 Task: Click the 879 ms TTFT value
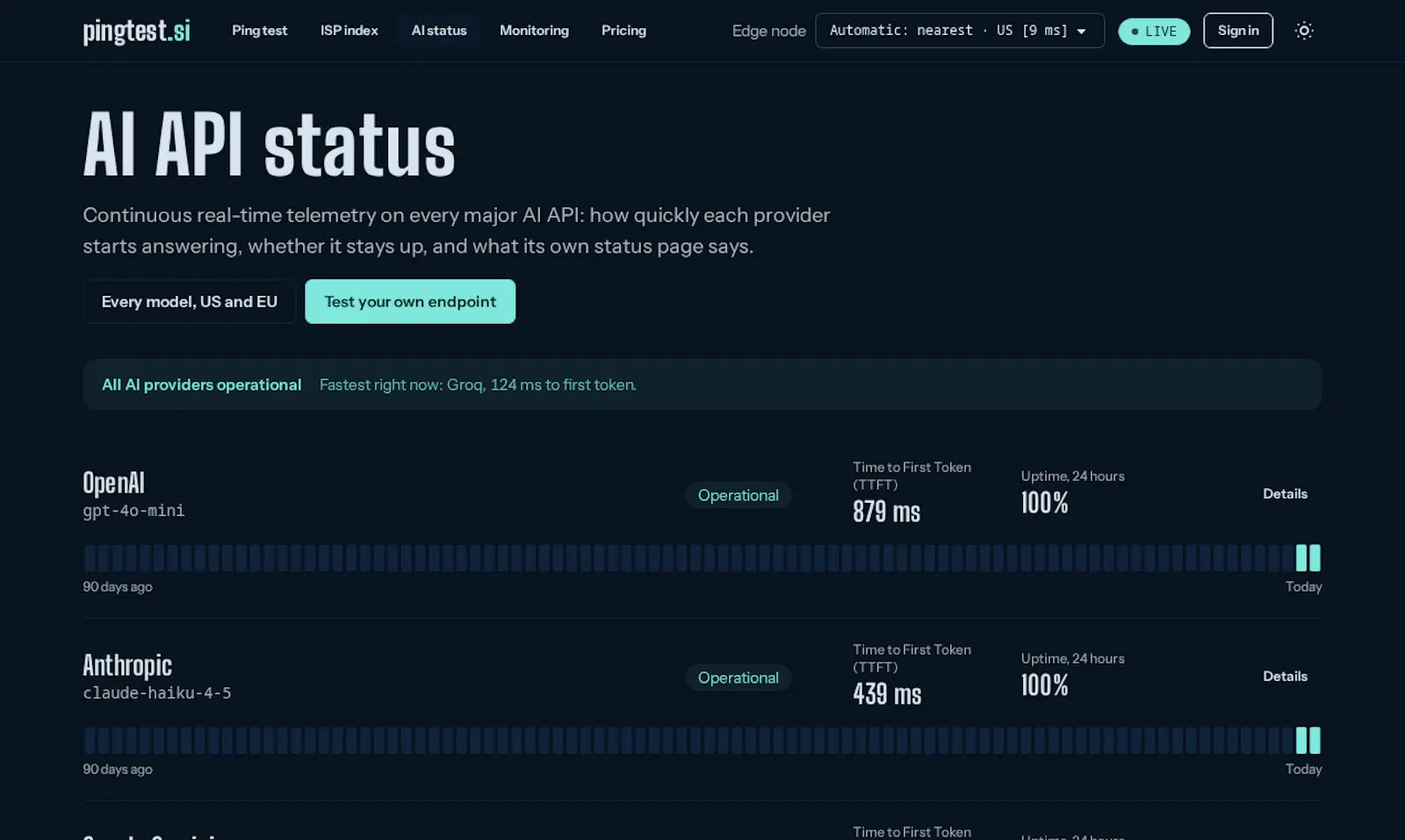point(886,512)
